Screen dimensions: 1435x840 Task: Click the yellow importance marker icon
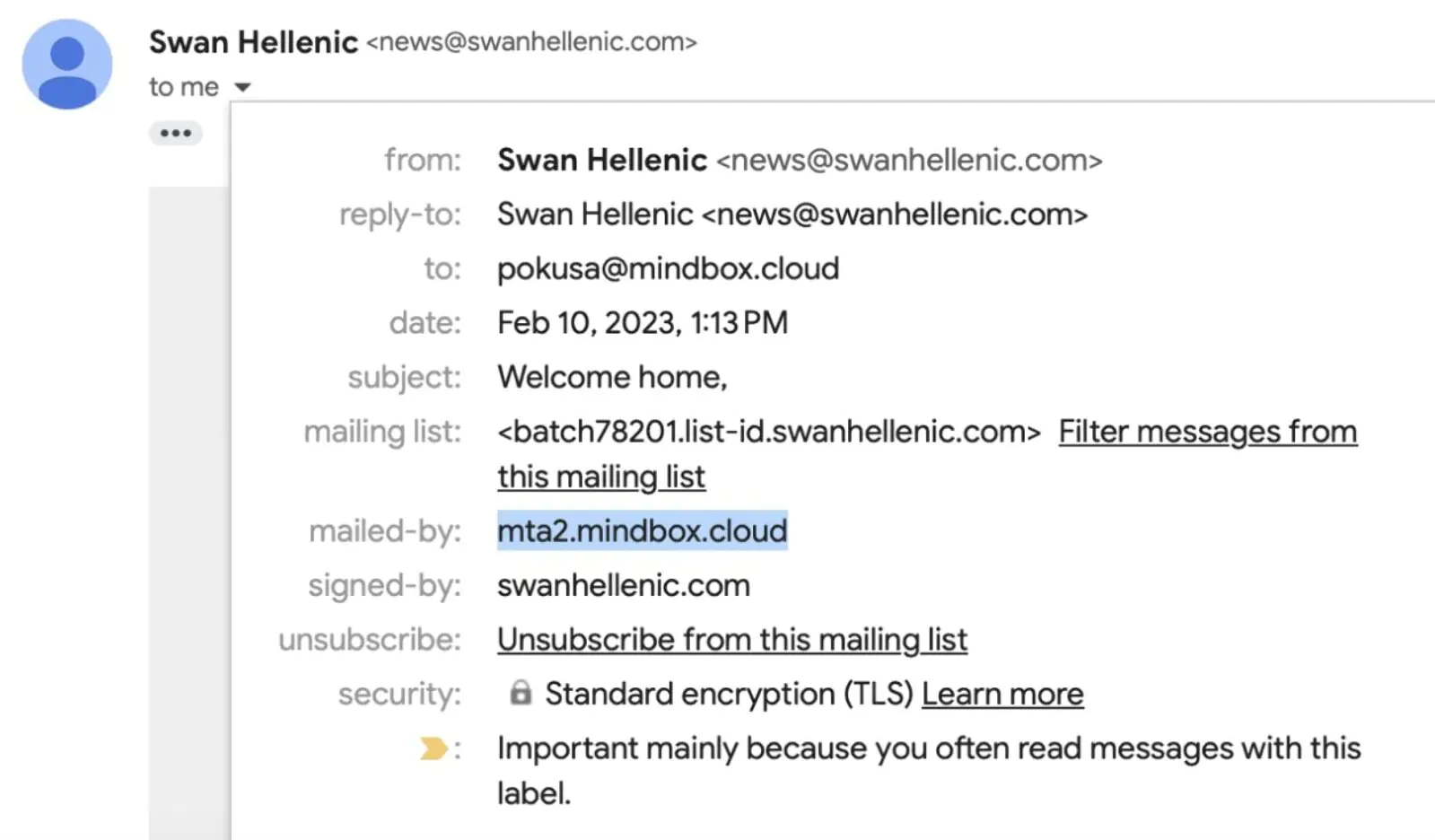click(433, 748)
